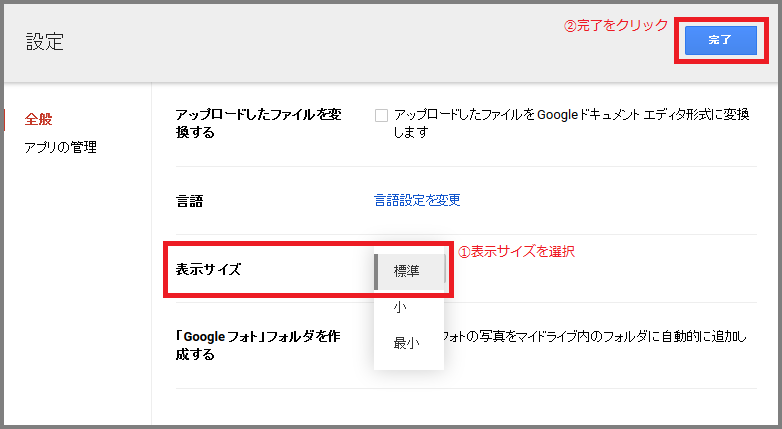Viewport: 782px width, 429px height.
Task: Click the 言語 setting label
Action: point(190,201)
